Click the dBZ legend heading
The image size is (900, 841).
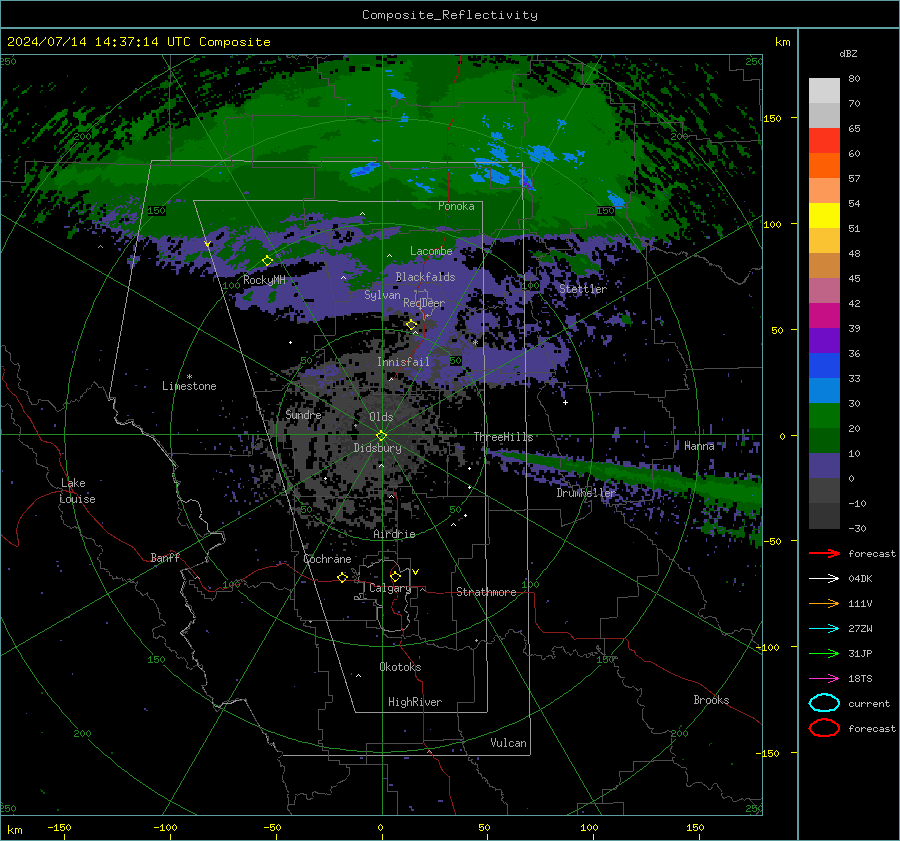click(848, 53)
